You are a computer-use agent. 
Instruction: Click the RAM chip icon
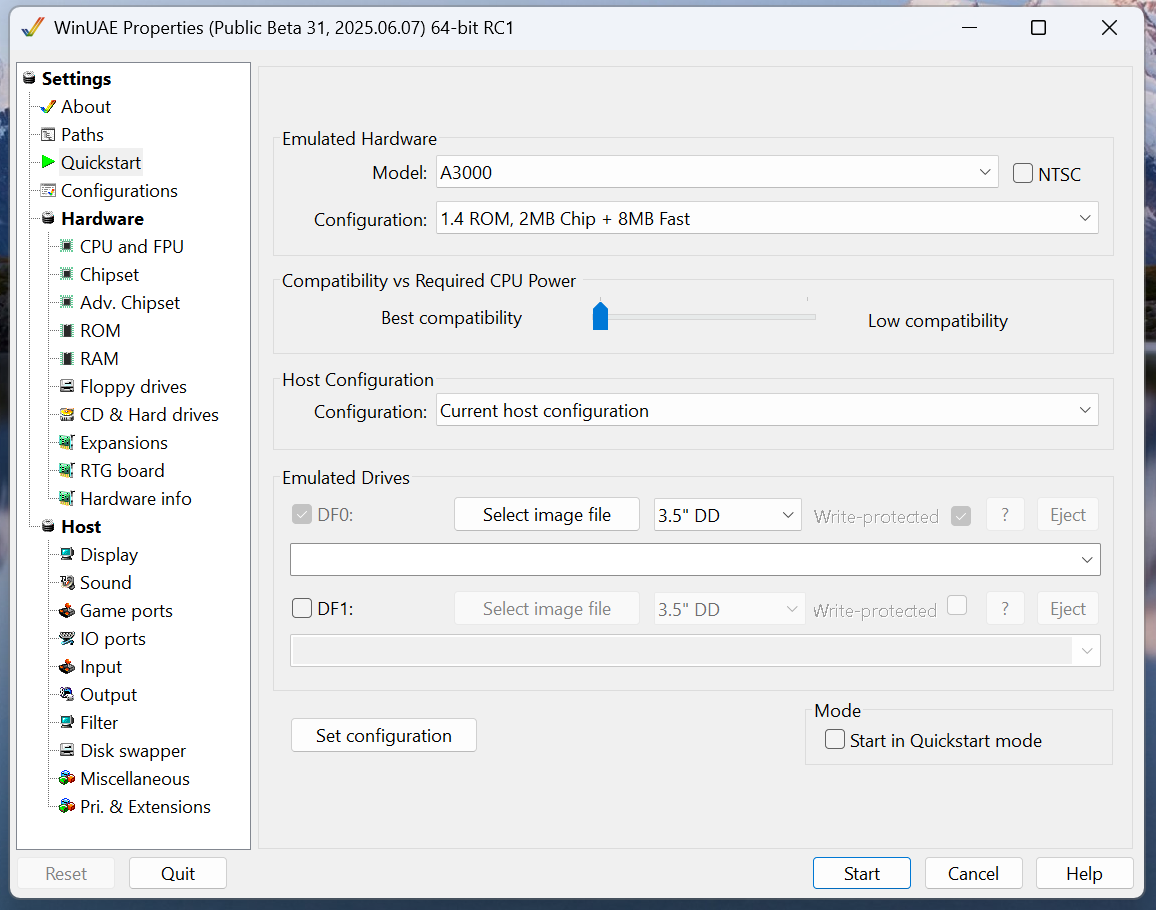[x=66, y=358]
